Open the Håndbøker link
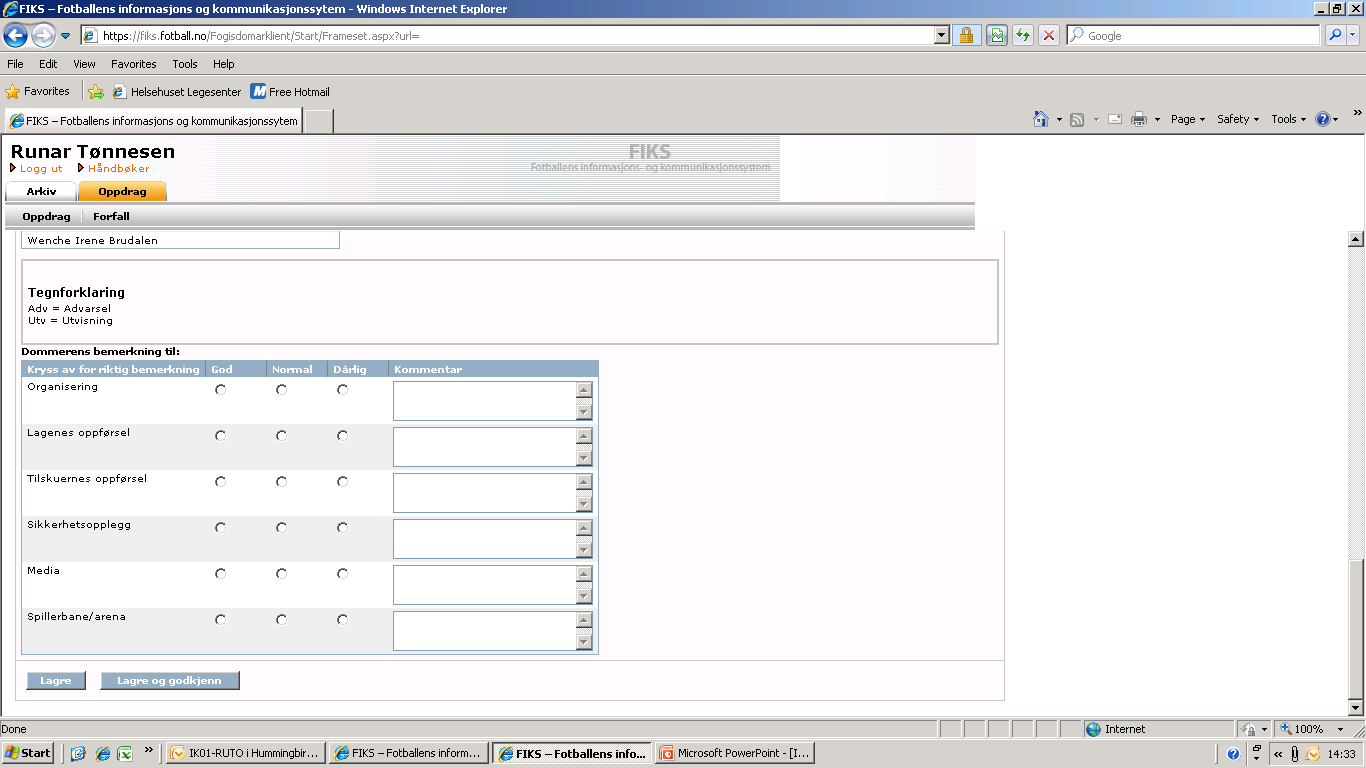 tap(119, 169)
